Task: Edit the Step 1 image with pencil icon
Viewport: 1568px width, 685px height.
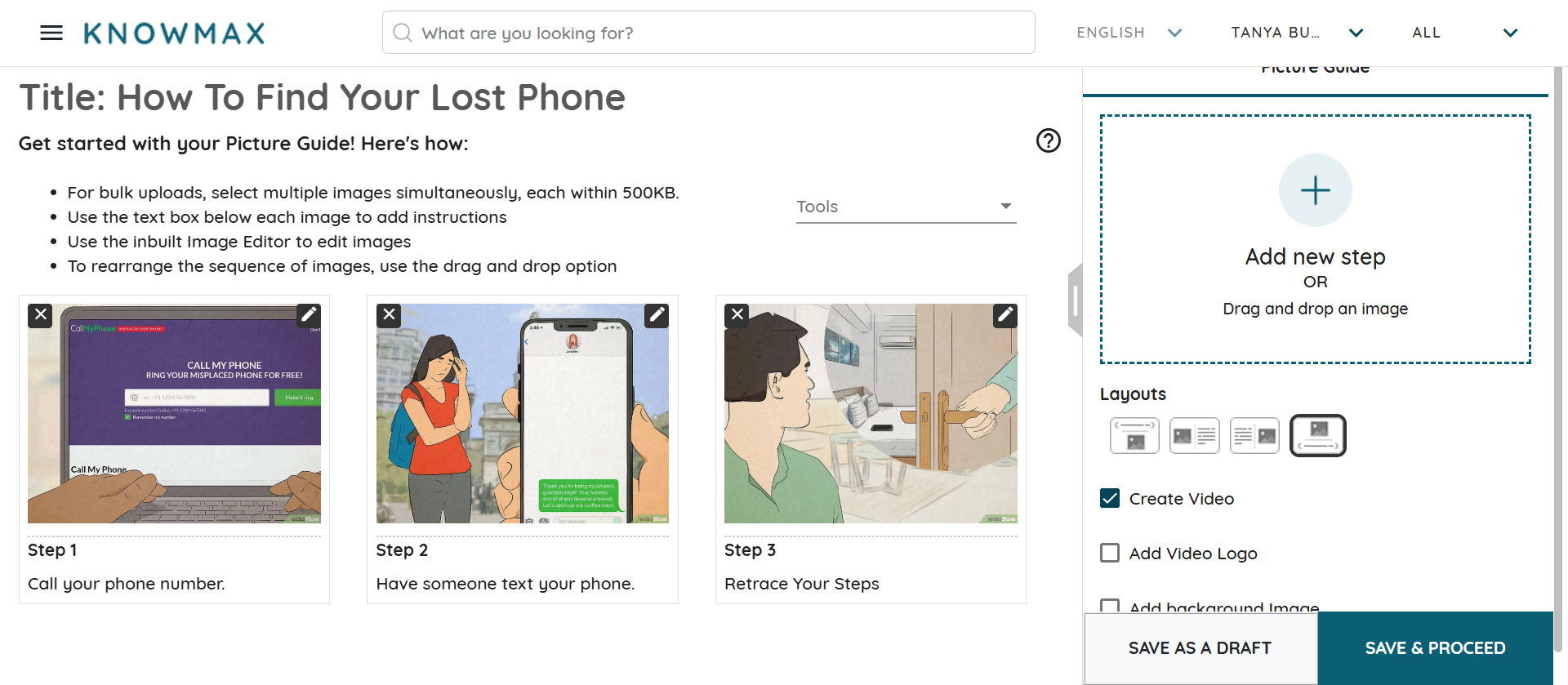Action: click(x=309, y=315)
